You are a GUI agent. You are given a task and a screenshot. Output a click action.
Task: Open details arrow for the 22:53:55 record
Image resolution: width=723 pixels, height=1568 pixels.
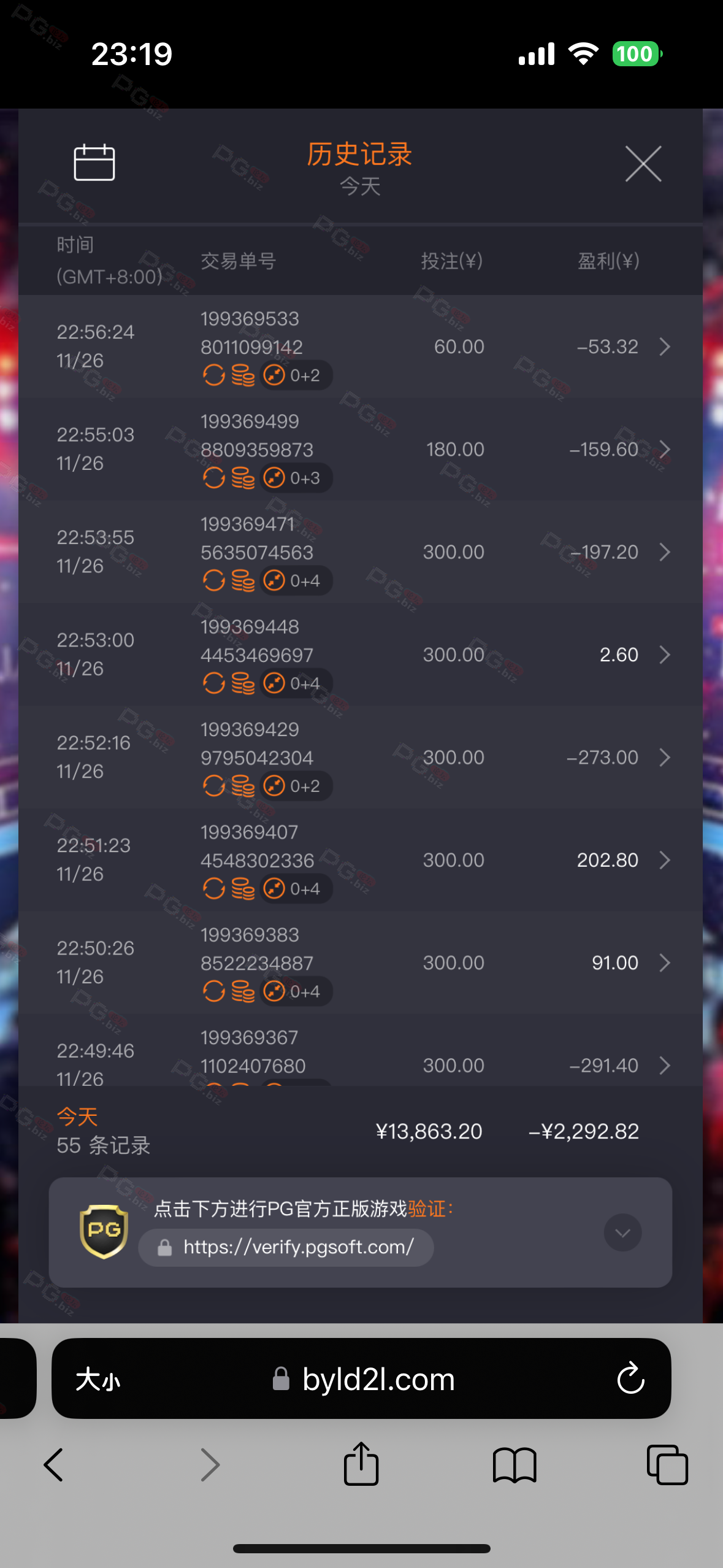(665, 553)
